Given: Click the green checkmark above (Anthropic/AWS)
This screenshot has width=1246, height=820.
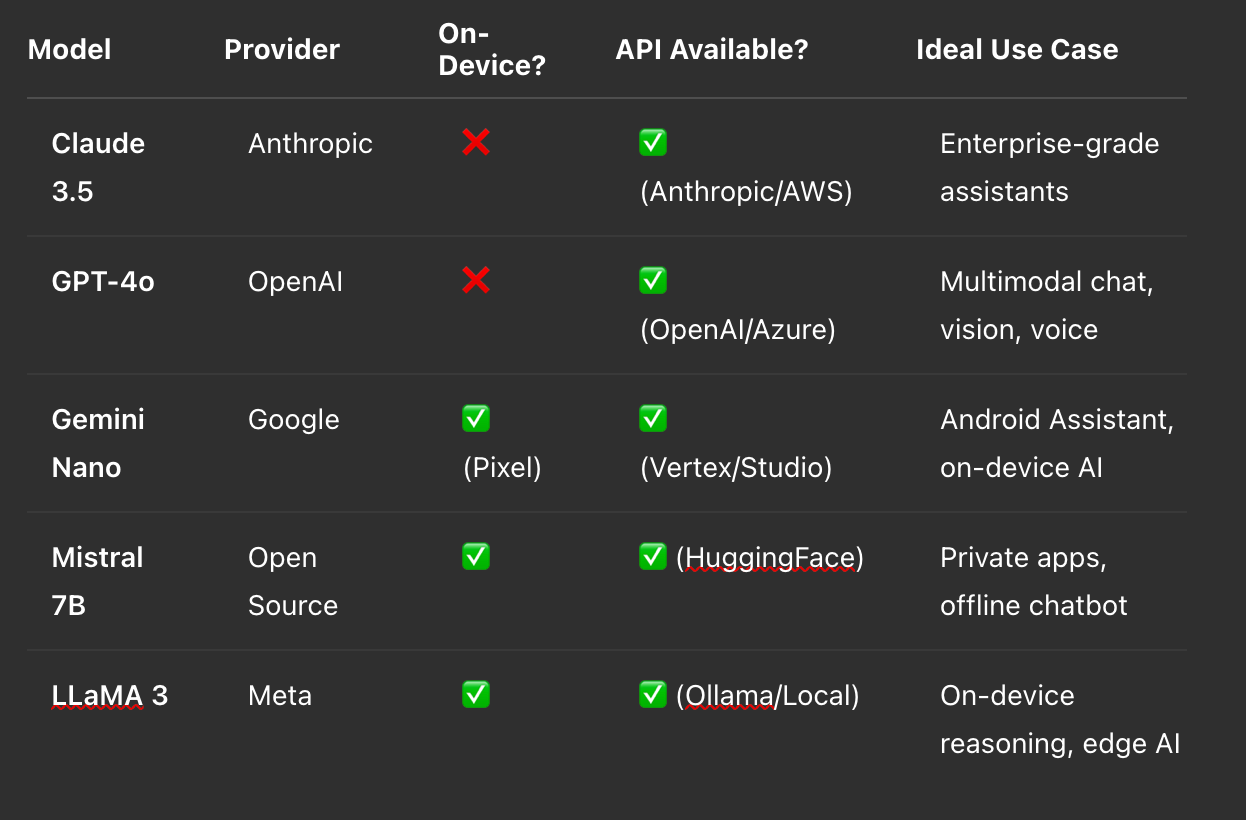Looking at the screenshot, I should [653, 143].
